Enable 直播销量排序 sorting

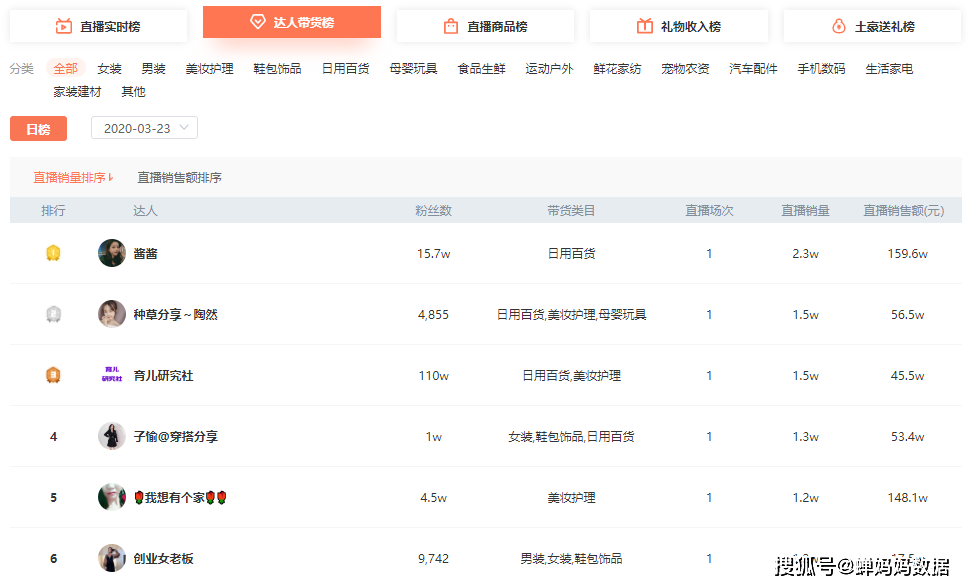[x=66, y=176]
